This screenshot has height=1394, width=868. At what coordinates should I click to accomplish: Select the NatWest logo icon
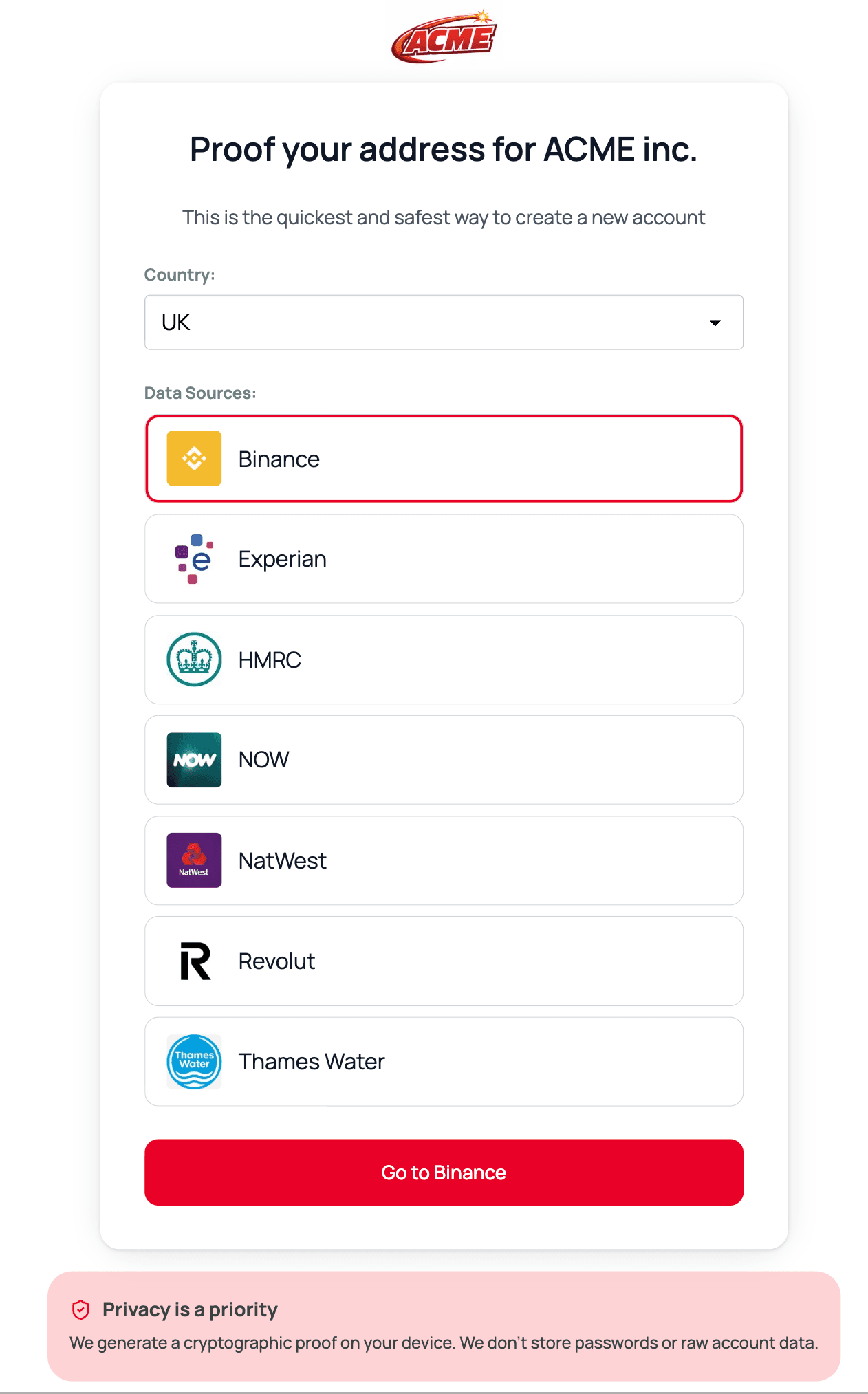pos(193,860)
